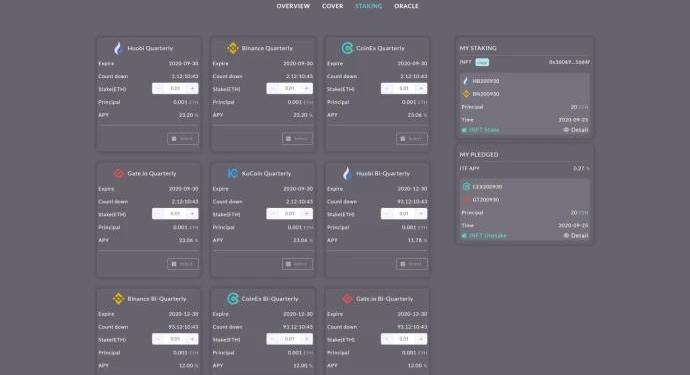Increase KuCoin Quarterly stake with plus

(x=307, y=214)
